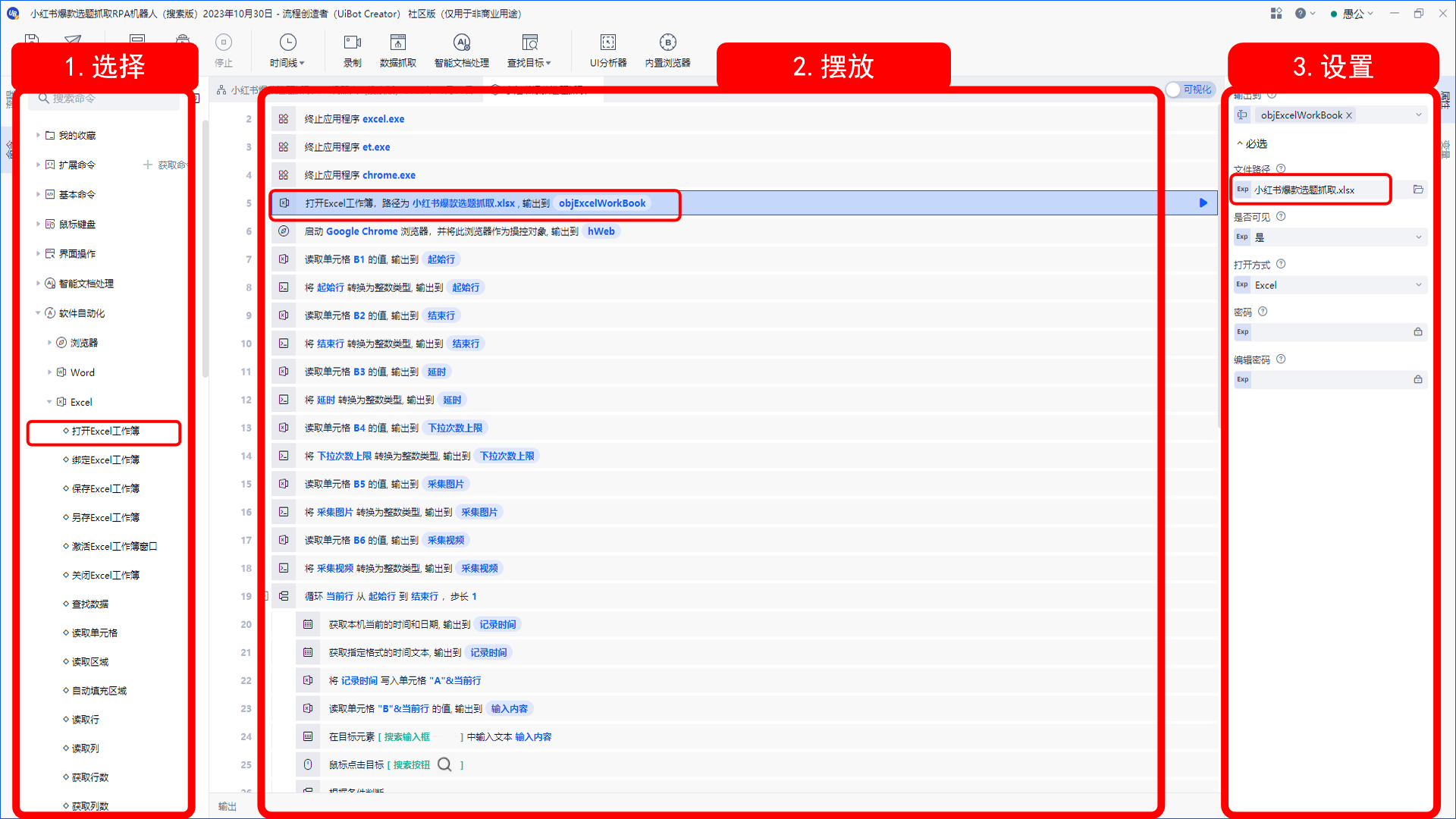Select the 关闭Excel工作簿 command

(105, 576)
